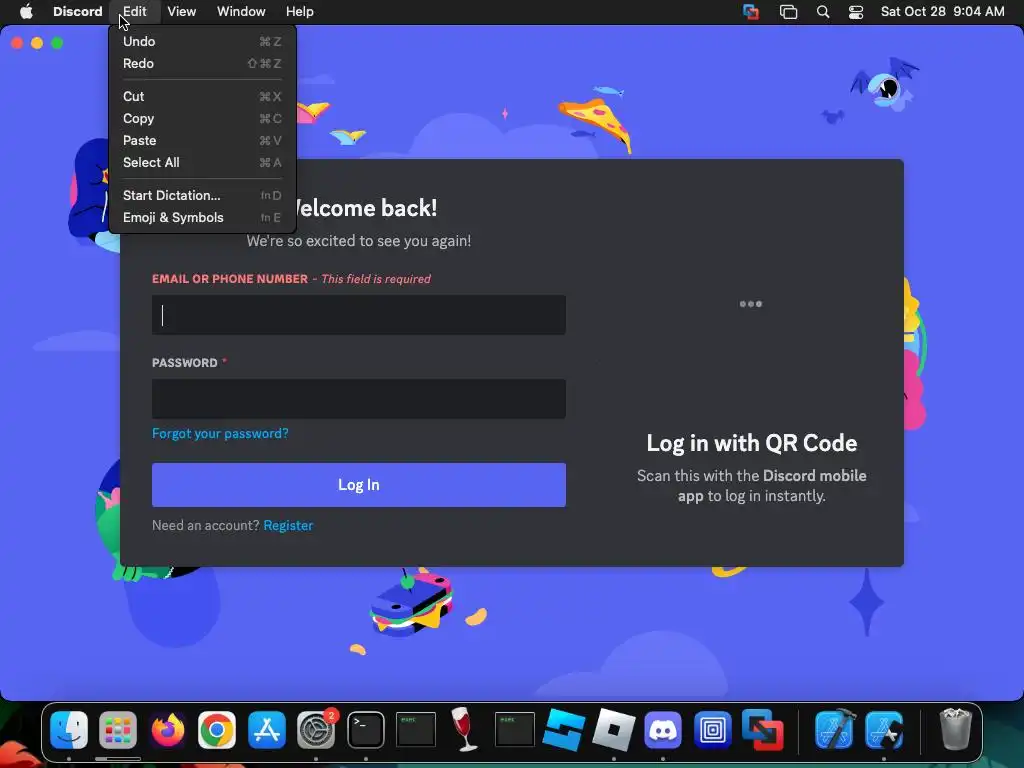
Task: Click the QR code loading dots
Action: (x=750, y=304)
